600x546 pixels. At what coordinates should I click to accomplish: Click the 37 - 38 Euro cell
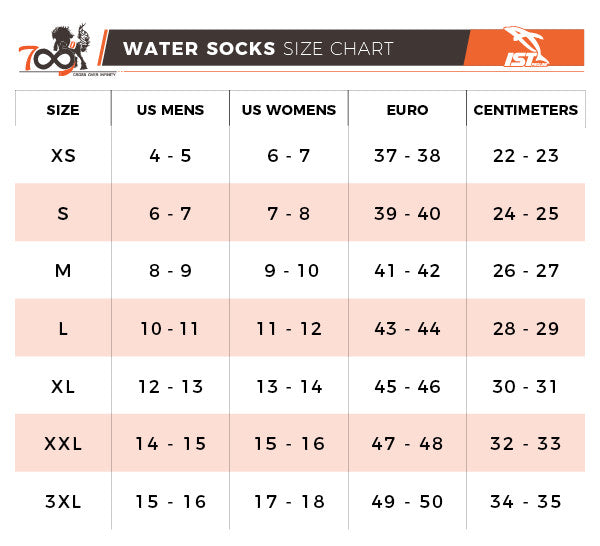pyautogui.click(x=407, y=156)
